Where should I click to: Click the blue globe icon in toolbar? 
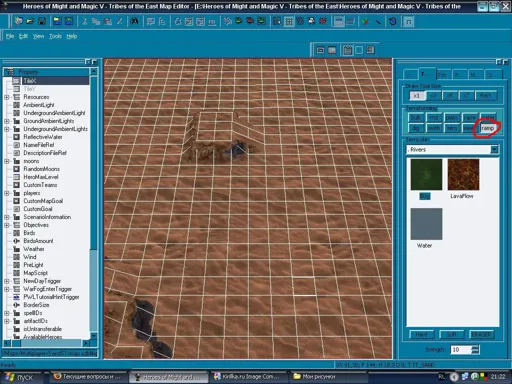(393, 21)
